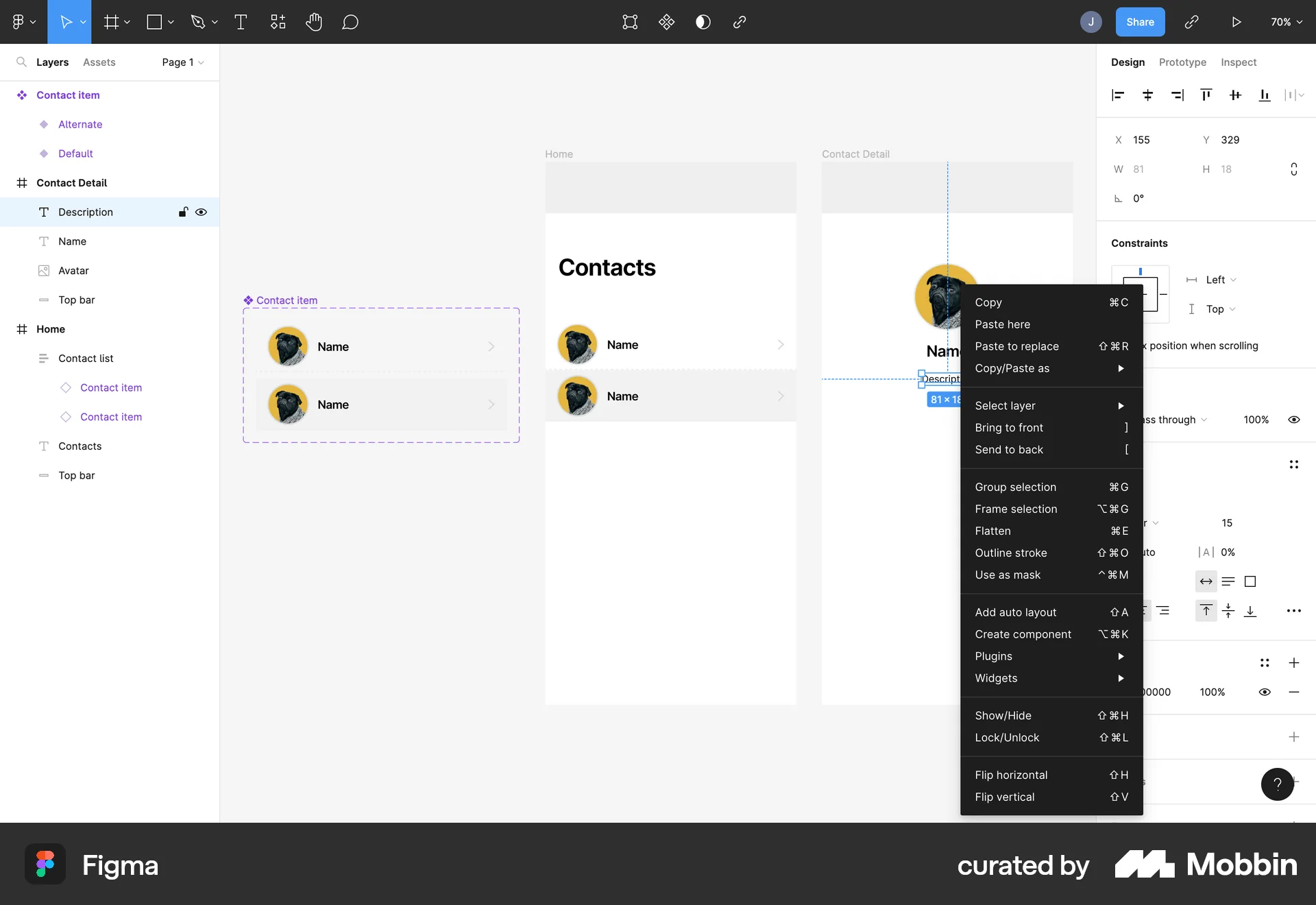Open the Page 1 selector
This screenshot has height=905, width=1316.
[x=181, y=62]
